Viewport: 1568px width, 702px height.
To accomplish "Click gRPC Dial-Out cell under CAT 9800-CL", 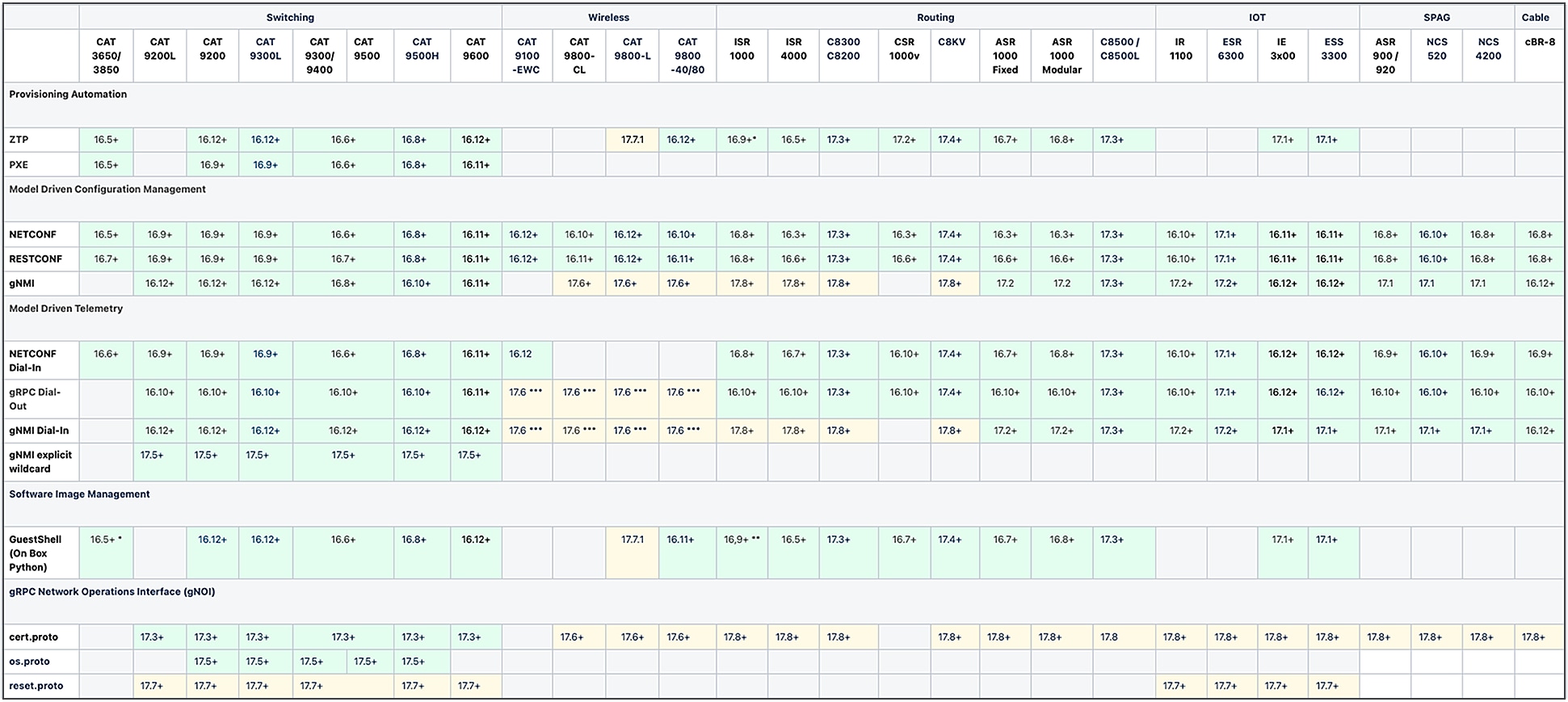I will (x=579, y=399).
